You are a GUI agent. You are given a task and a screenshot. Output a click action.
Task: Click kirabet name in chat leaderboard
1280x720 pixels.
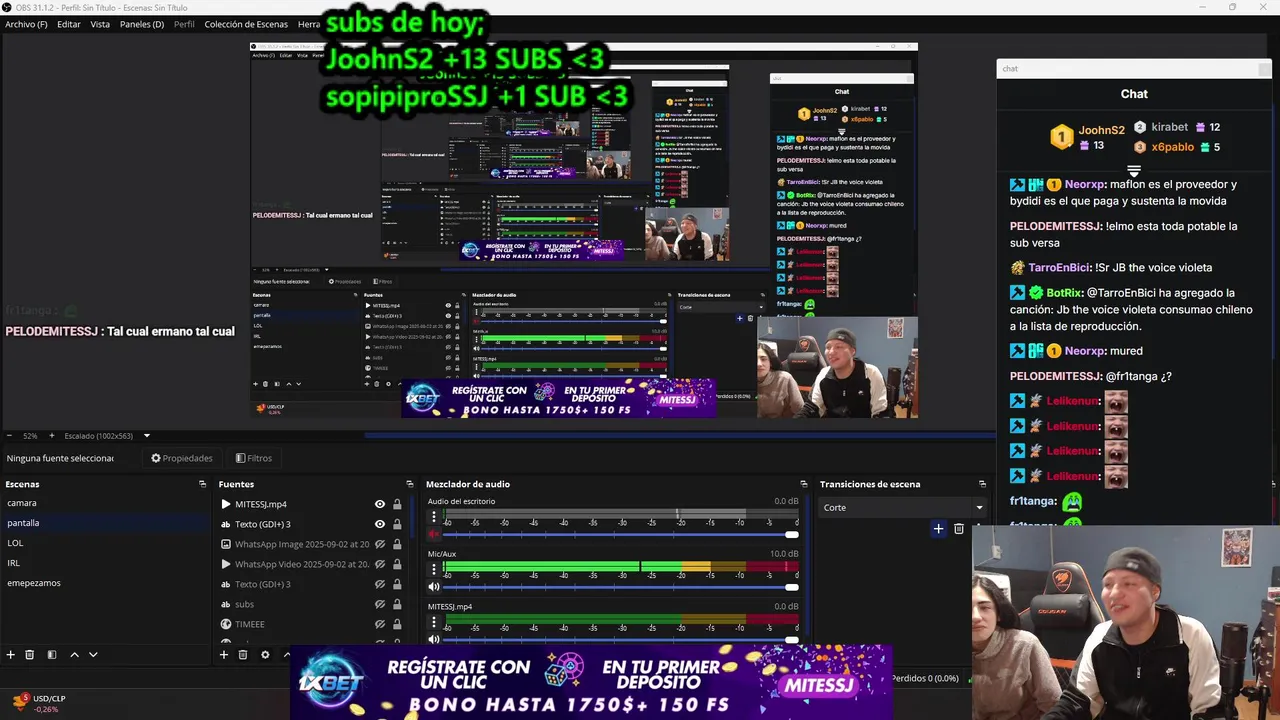click(x=1169, y=127)
